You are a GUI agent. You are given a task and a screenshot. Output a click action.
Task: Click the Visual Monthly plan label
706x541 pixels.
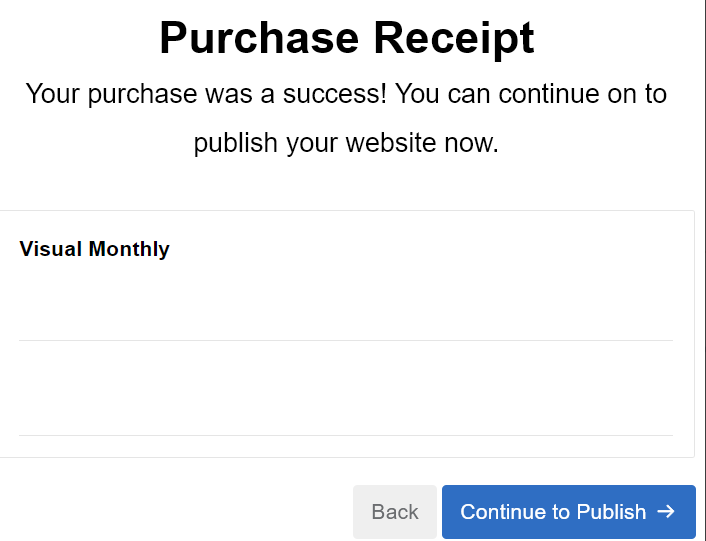(x=94, y=249)
